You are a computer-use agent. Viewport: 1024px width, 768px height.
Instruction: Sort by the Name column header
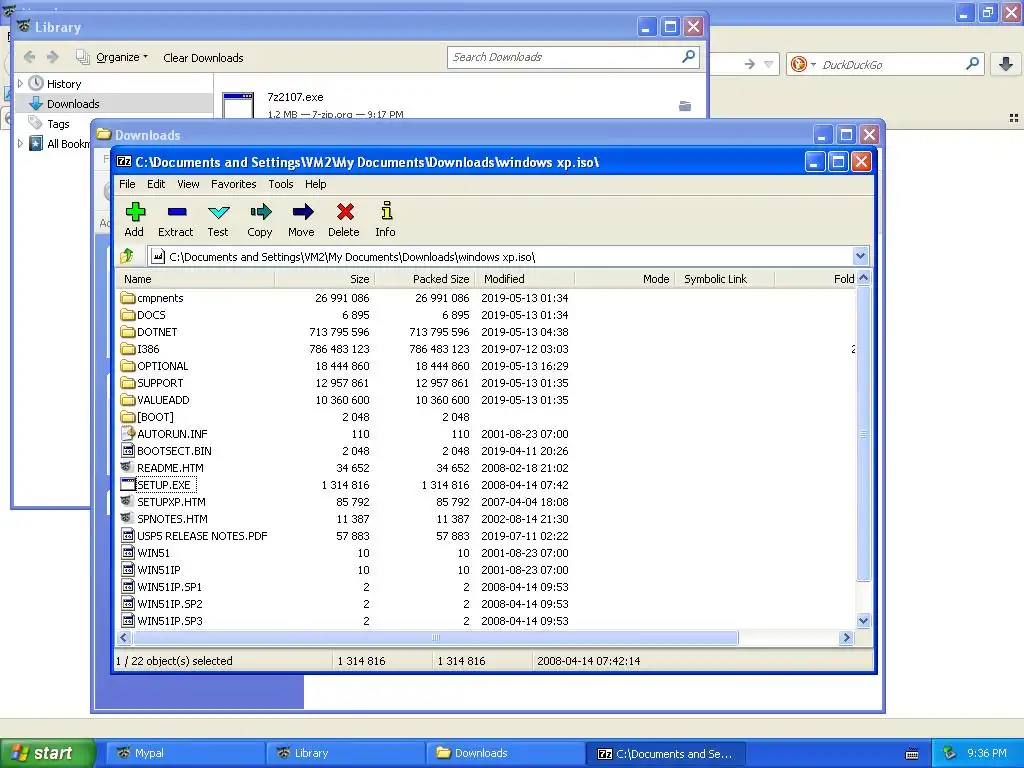click(195, 279)
